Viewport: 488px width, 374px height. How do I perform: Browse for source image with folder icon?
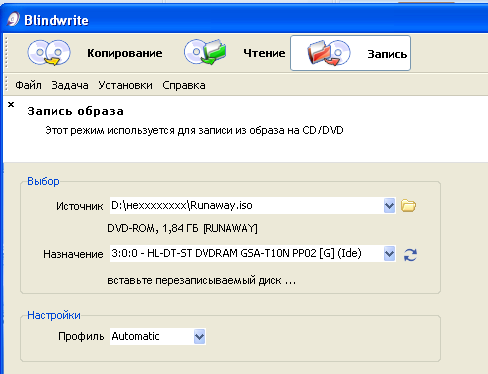[x=408, y=206]
